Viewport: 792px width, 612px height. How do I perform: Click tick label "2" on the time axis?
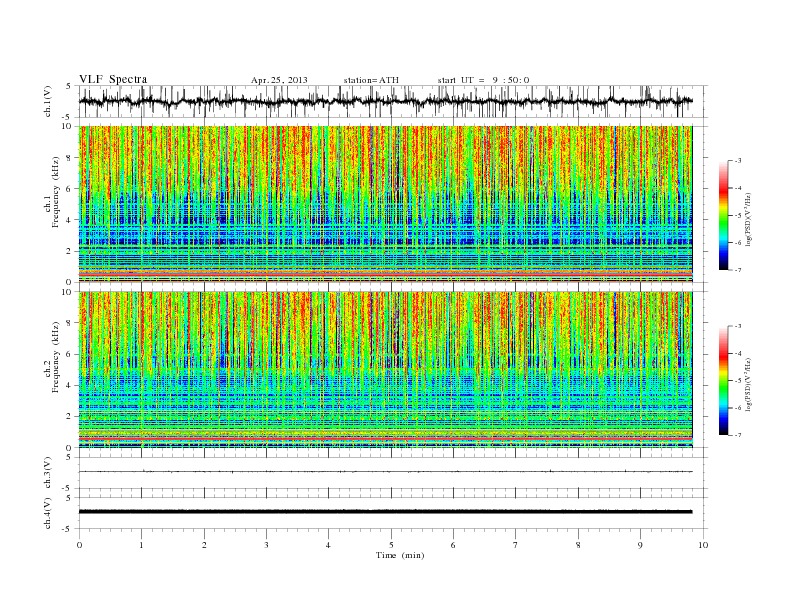[204, 545]
